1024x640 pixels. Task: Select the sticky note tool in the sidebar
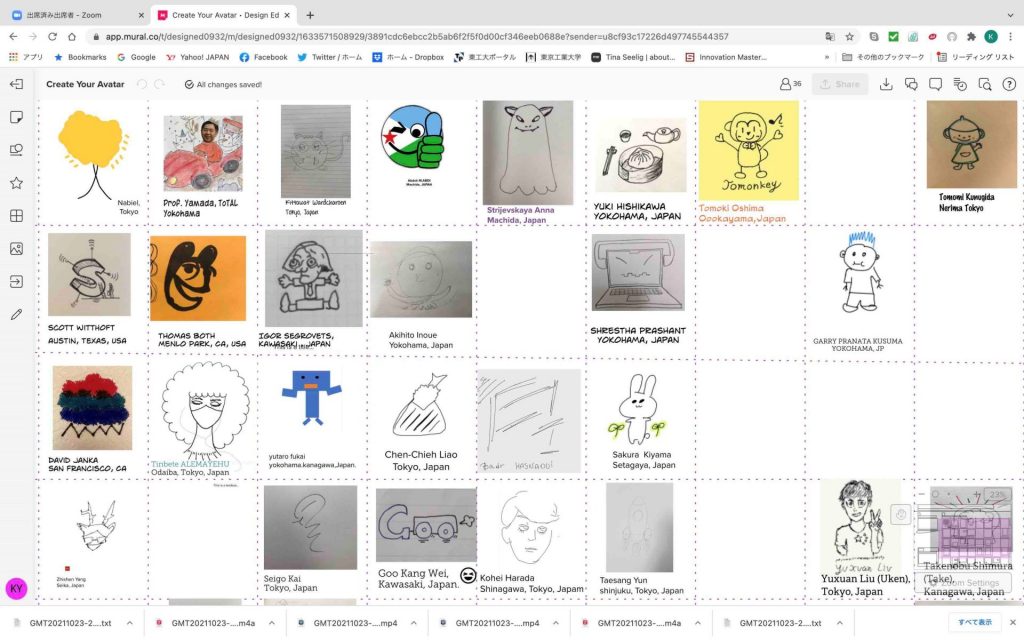[x=16, y=117]
